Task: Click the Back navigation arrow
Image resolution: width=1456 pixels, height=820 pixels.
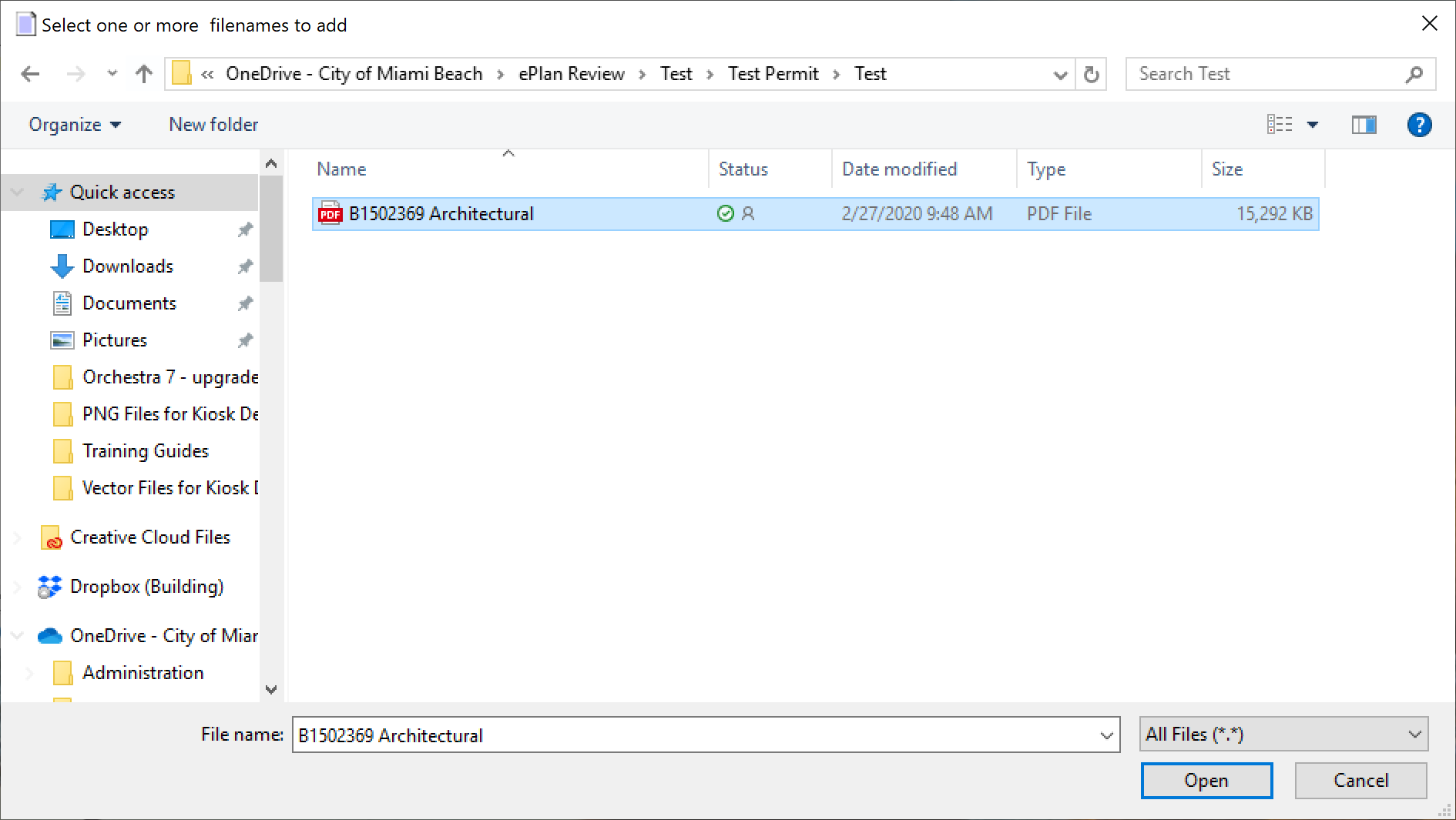Action: [x=31, y=74]
